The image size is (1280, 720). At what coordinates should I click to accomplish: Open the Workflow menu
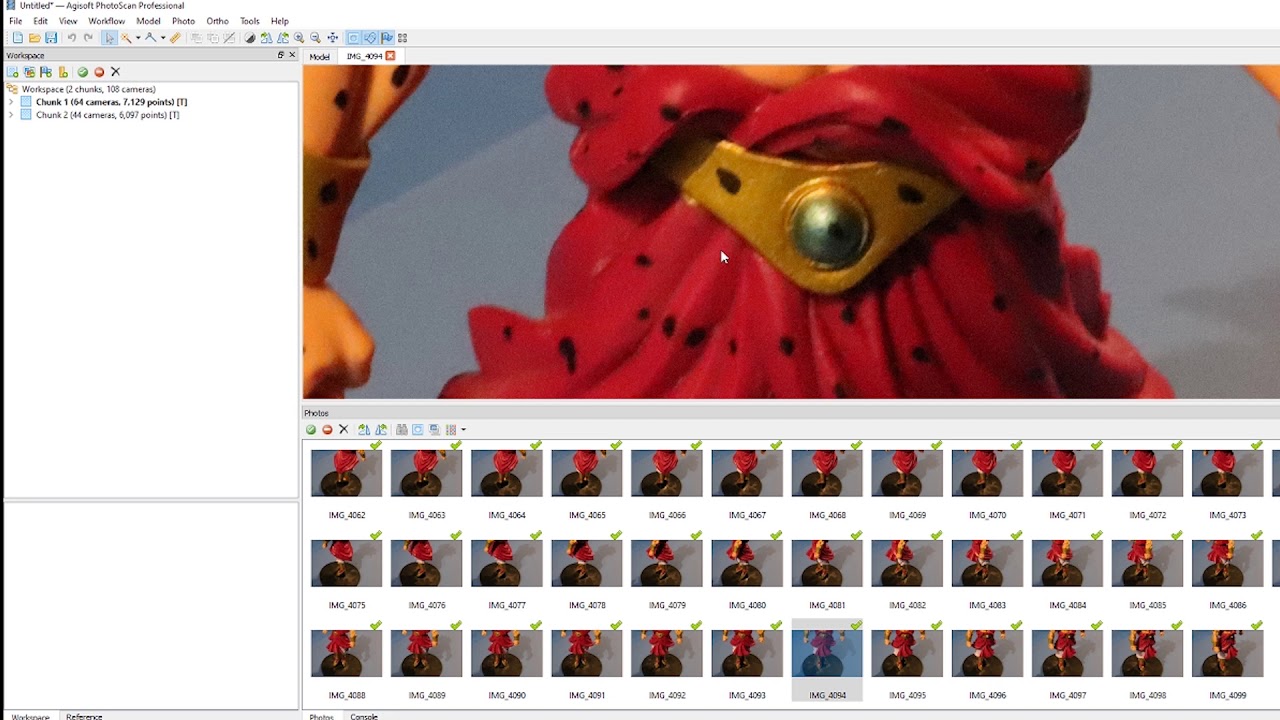point(106,21)
